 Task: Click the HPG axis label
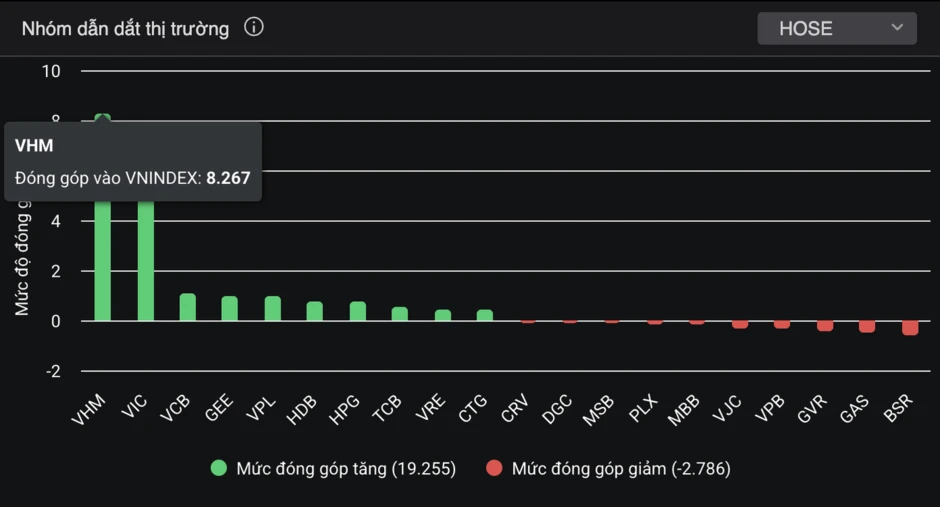pos(344,411)
